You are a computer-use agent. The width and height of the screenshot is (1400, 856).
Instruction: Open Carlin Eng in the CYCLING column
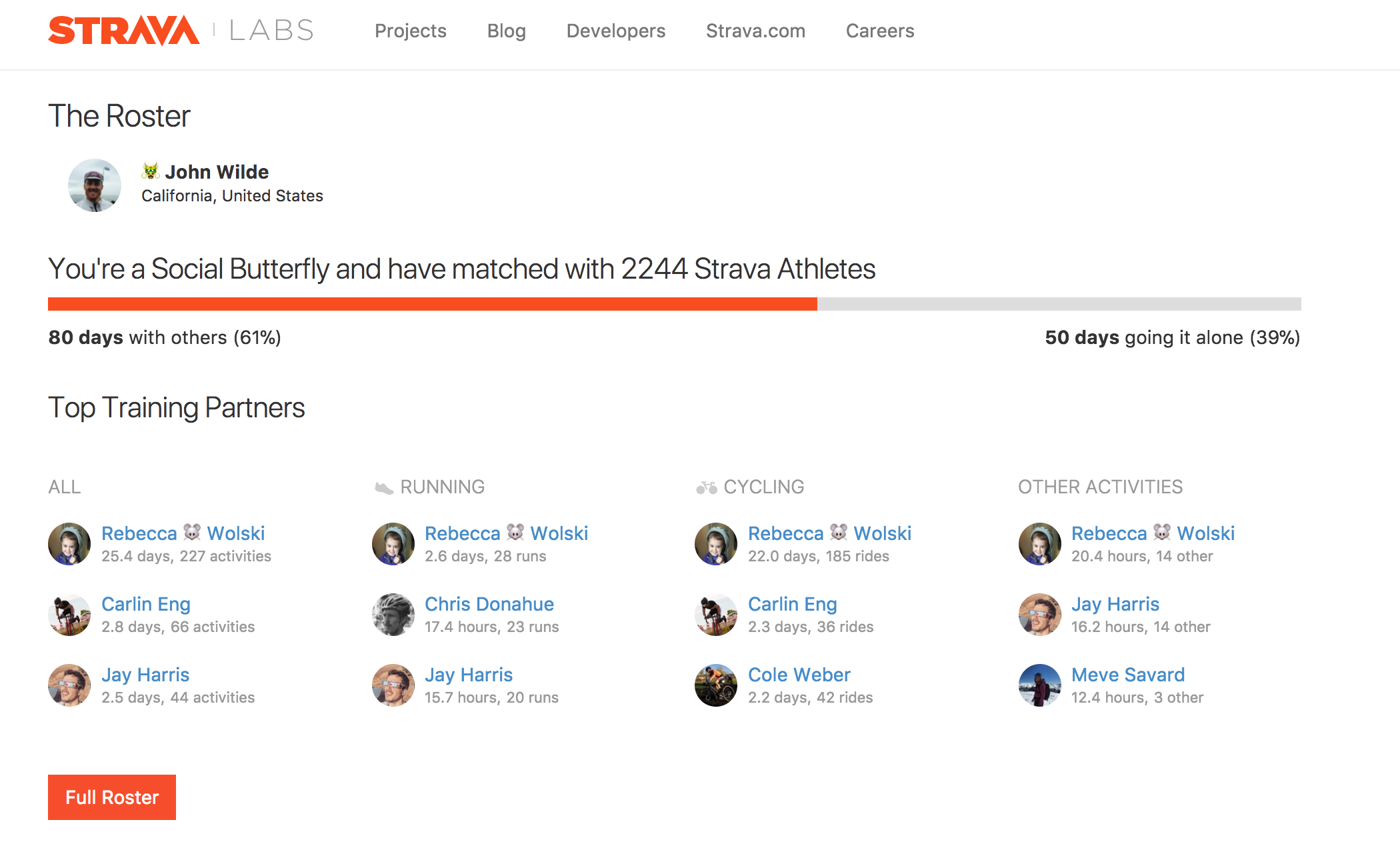click(x=793, y=604)
